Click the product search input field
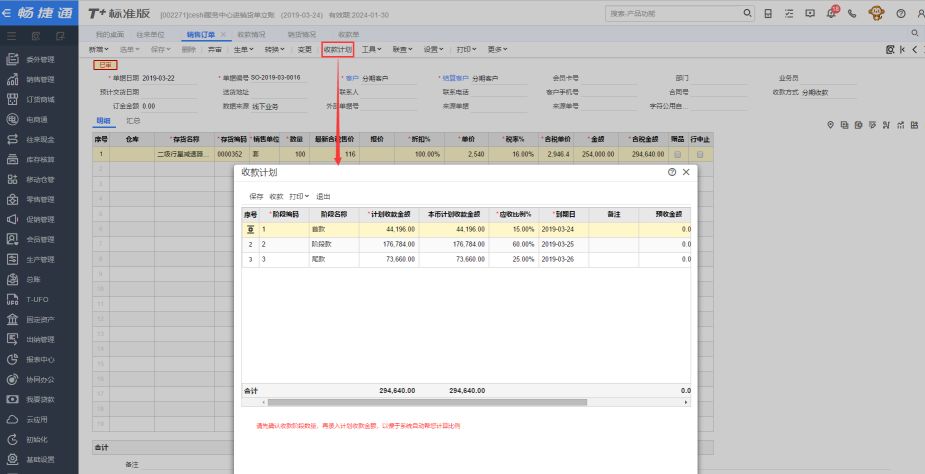The image size is (925, 474). pos(672,14)
